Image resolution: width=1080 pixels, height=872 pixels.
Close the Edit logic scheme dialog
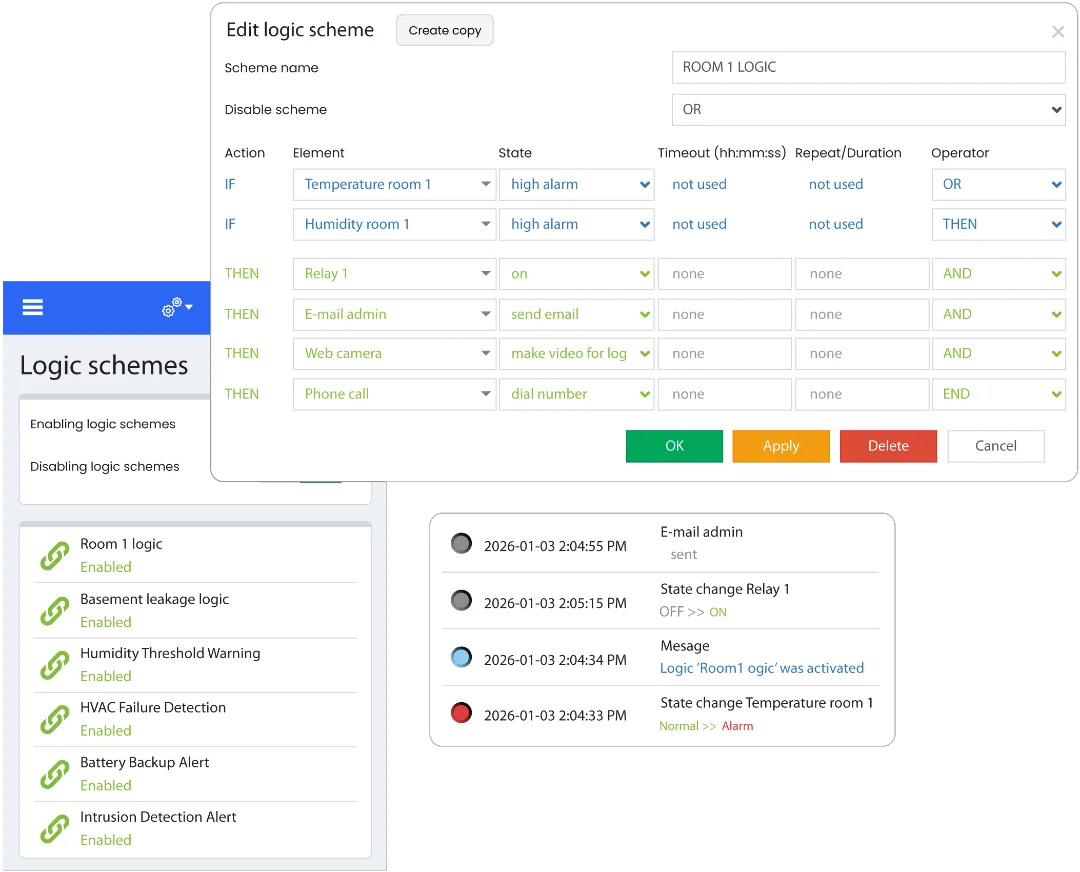(1058, 32)
